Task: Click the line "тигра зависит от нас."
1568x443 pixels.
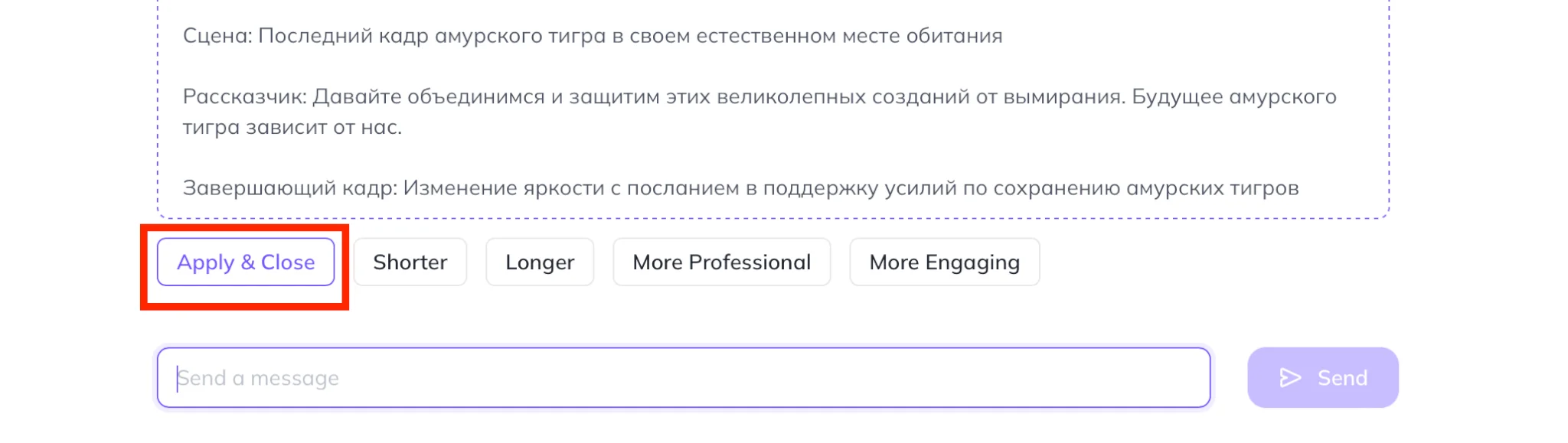Action: click(x=292, y=127)
